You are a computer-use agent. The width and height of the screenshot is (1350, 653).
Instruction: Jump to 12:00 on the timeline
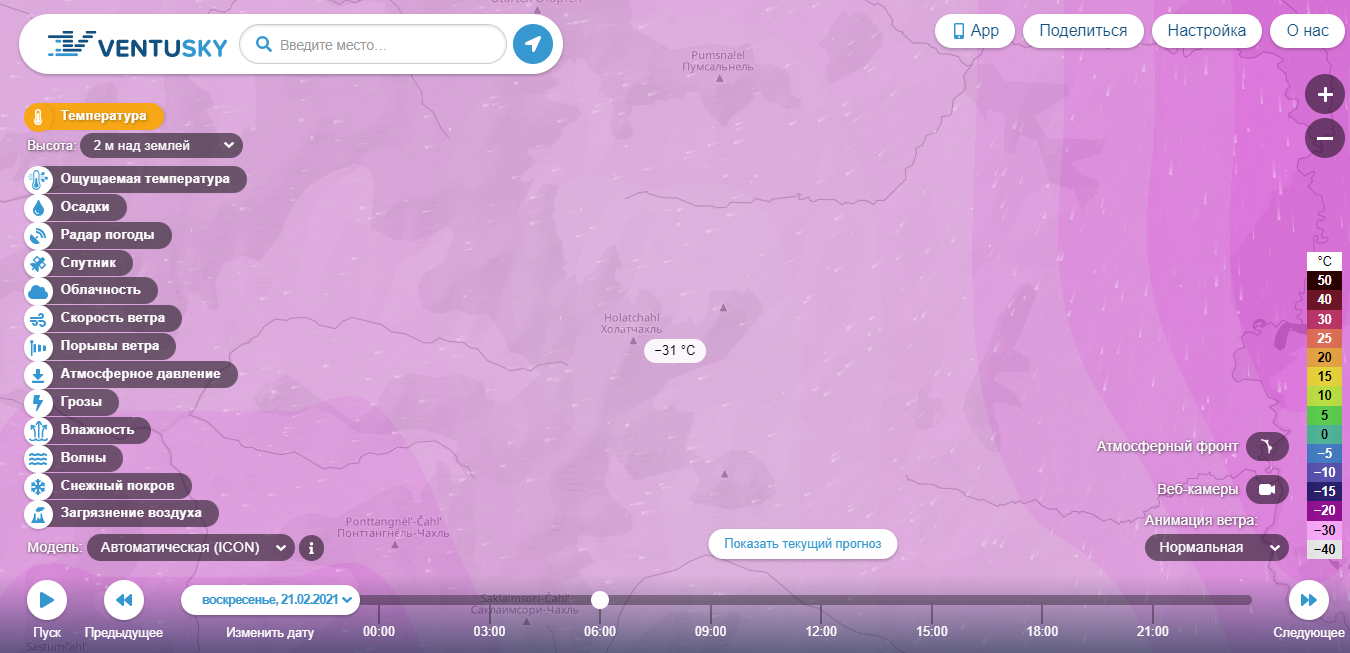click(x=821, y=631)
